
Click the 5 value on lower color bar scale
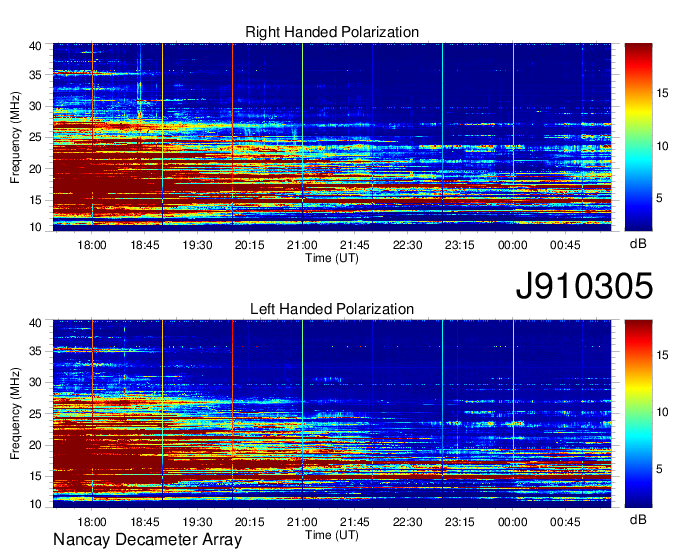point(659,469)
